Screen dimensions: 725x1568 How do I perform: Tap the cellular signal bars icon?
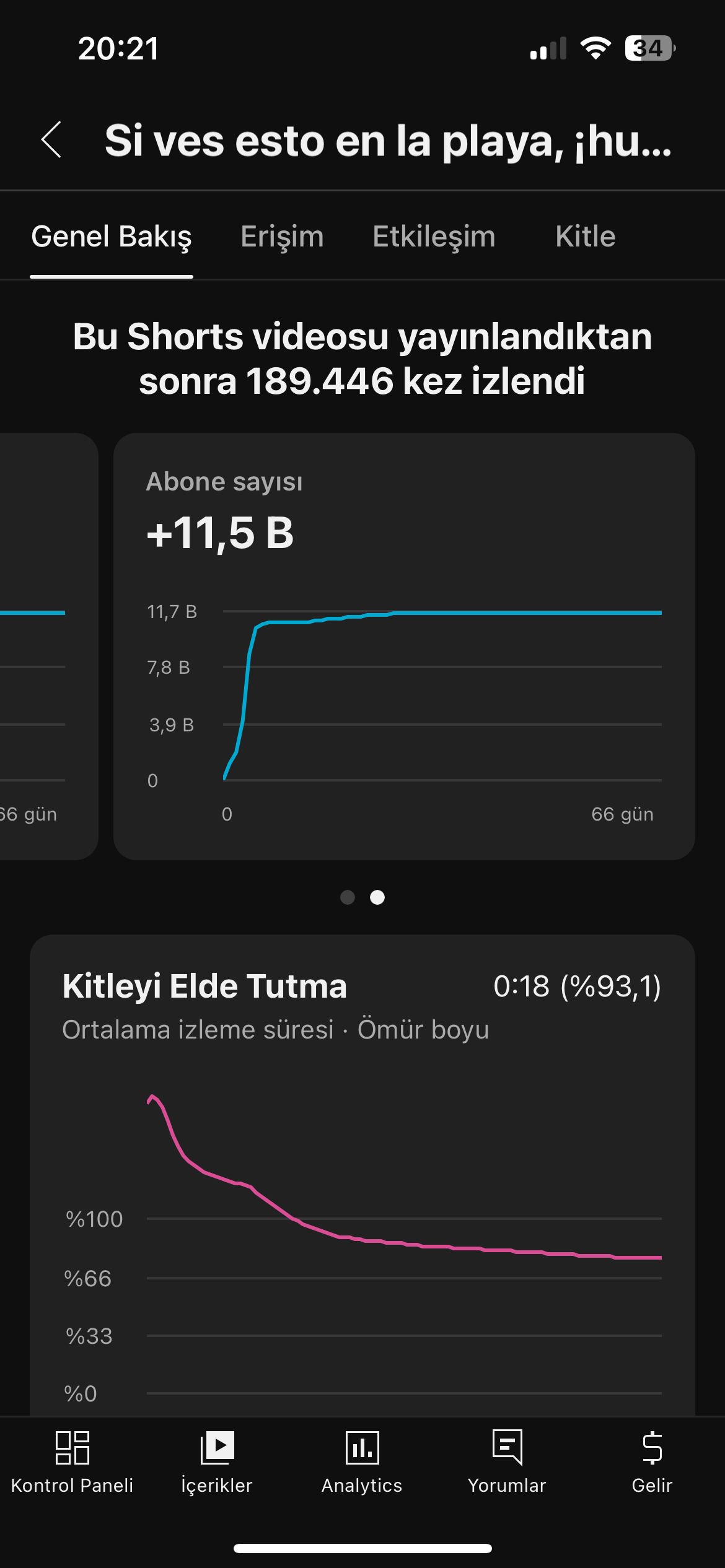click(x=548, y=48)
